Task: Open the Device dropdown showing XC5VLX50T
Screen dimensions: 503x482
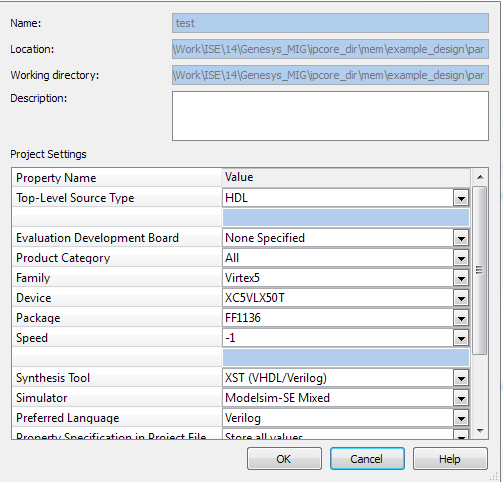Action: click(461, 298)
